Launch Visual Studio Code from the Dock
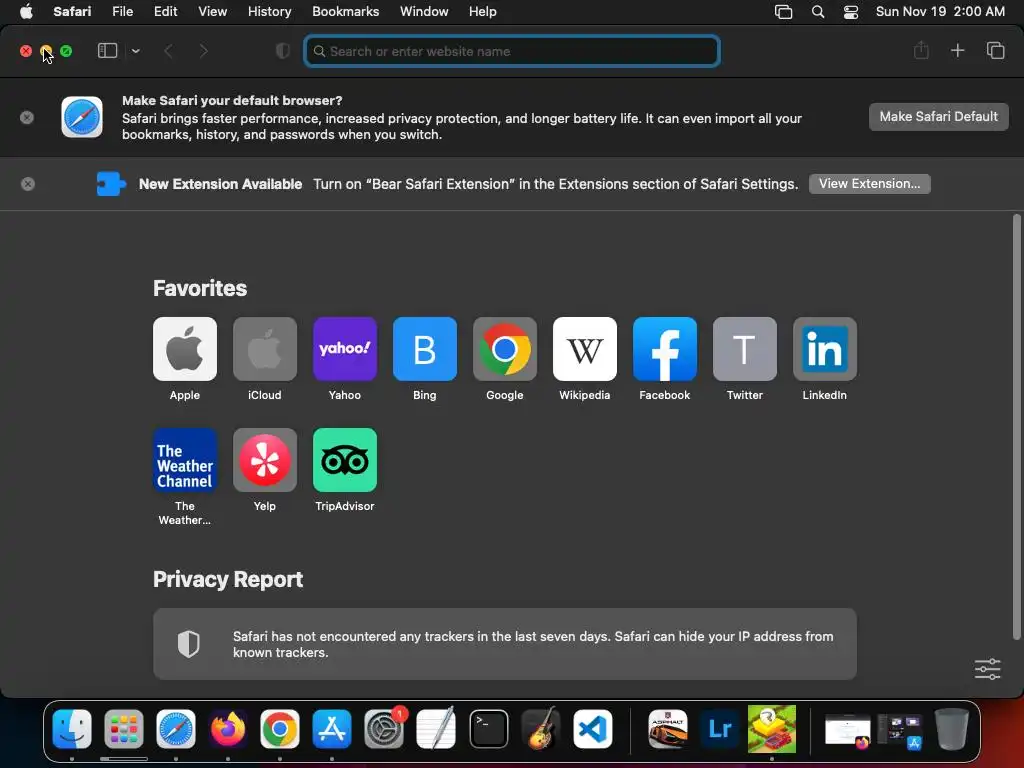The width and height of the screenshot is (1024, 768). 593,728
